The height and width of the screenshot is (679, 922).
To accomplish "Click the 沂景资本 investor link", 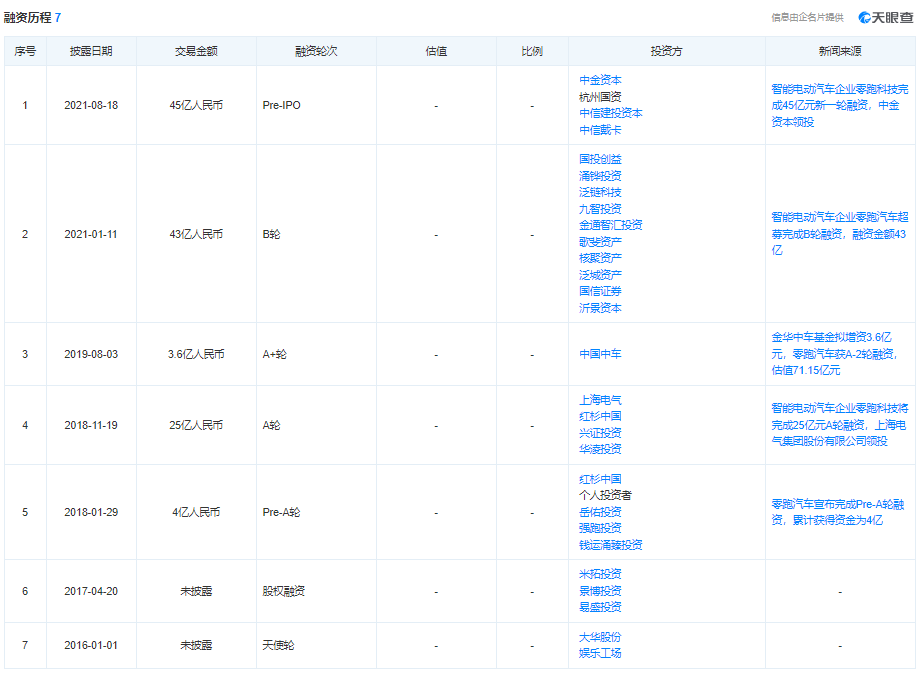I will click(600, 308).
